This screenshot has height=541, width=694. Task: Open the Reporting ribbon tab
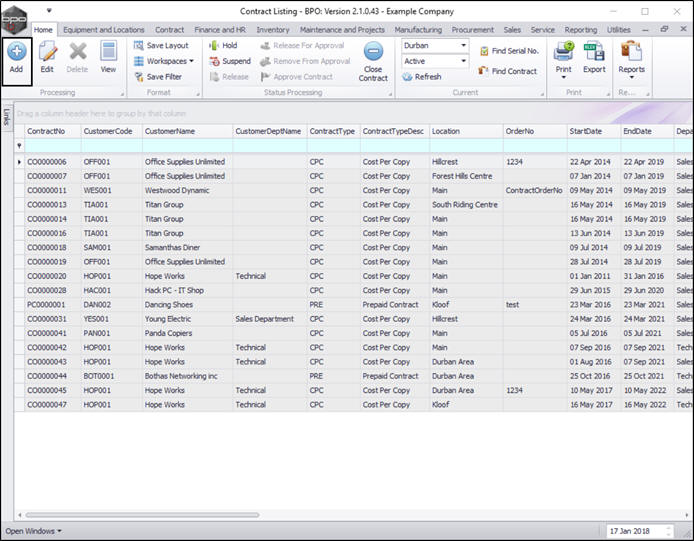point(581,30)
